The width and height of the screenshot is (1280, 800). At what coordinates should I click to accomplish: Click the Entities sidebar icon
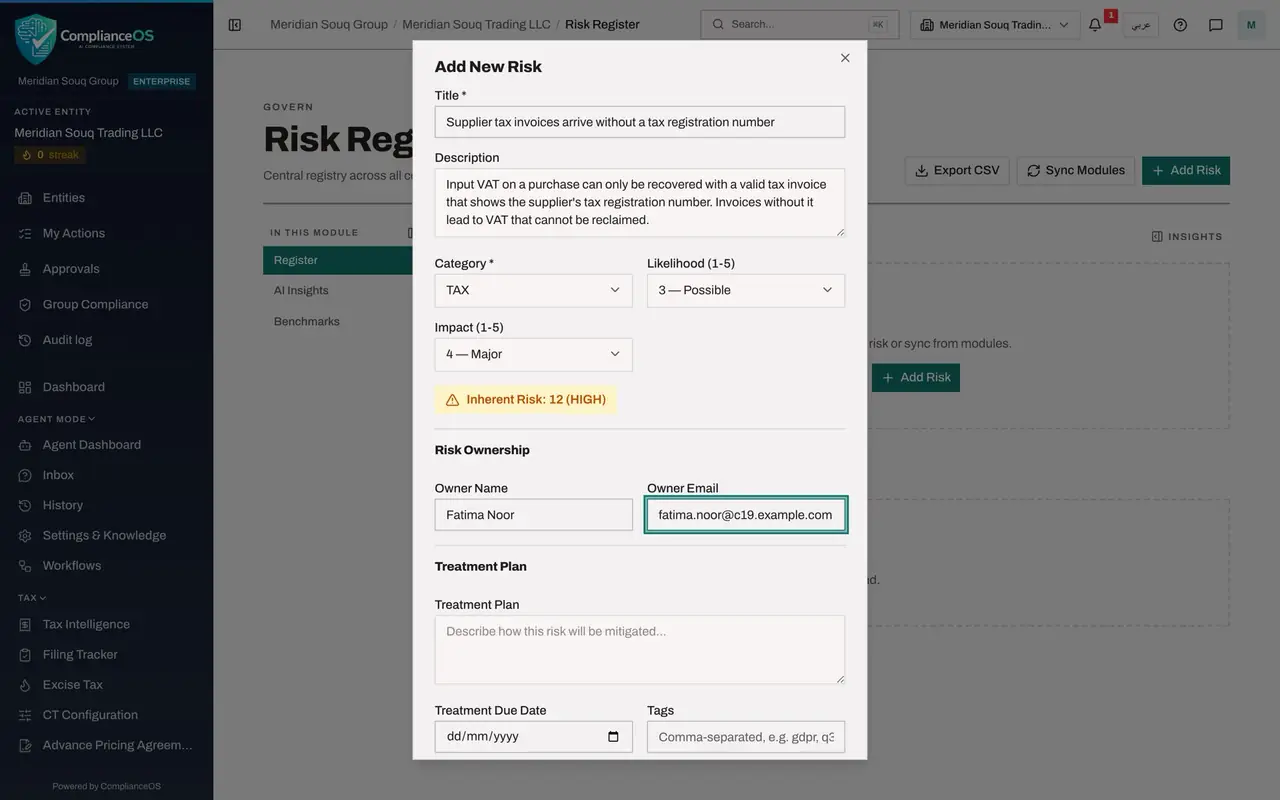tap(25, 198)
